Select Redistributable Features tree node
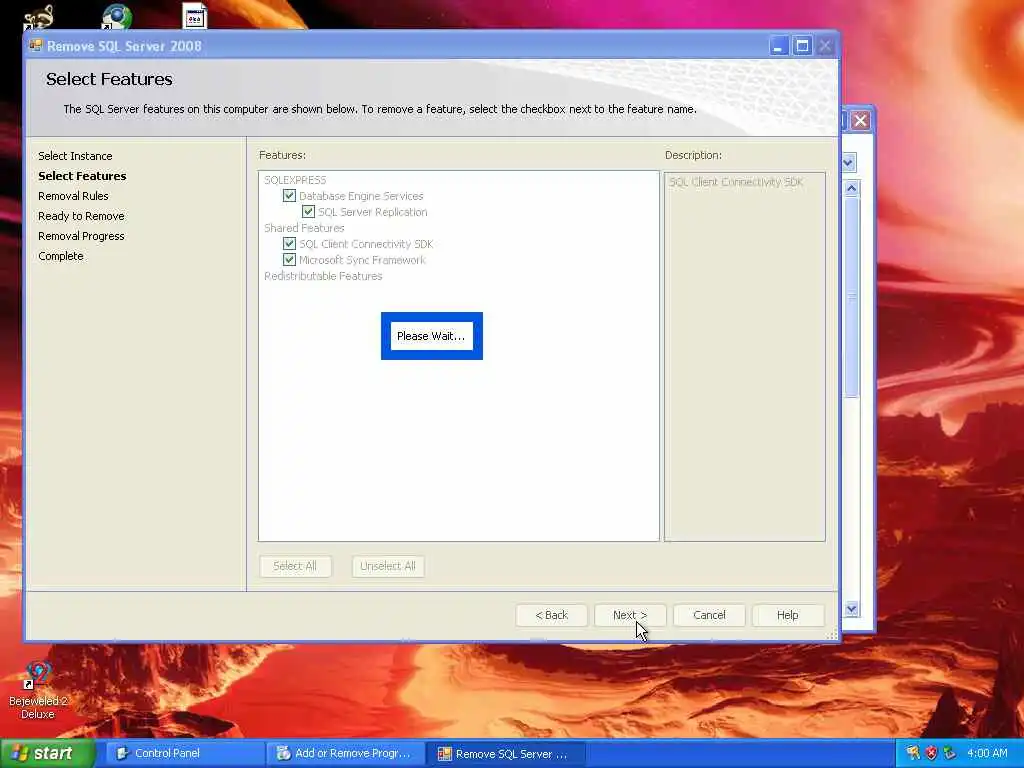 tap(323, 276)
